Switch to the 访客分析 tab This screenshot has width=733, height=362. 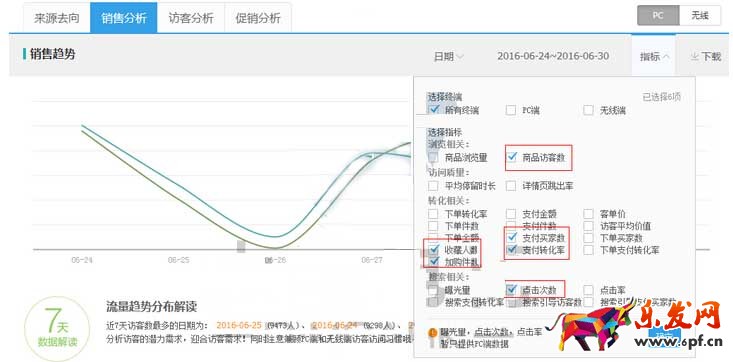coord(191,18)
